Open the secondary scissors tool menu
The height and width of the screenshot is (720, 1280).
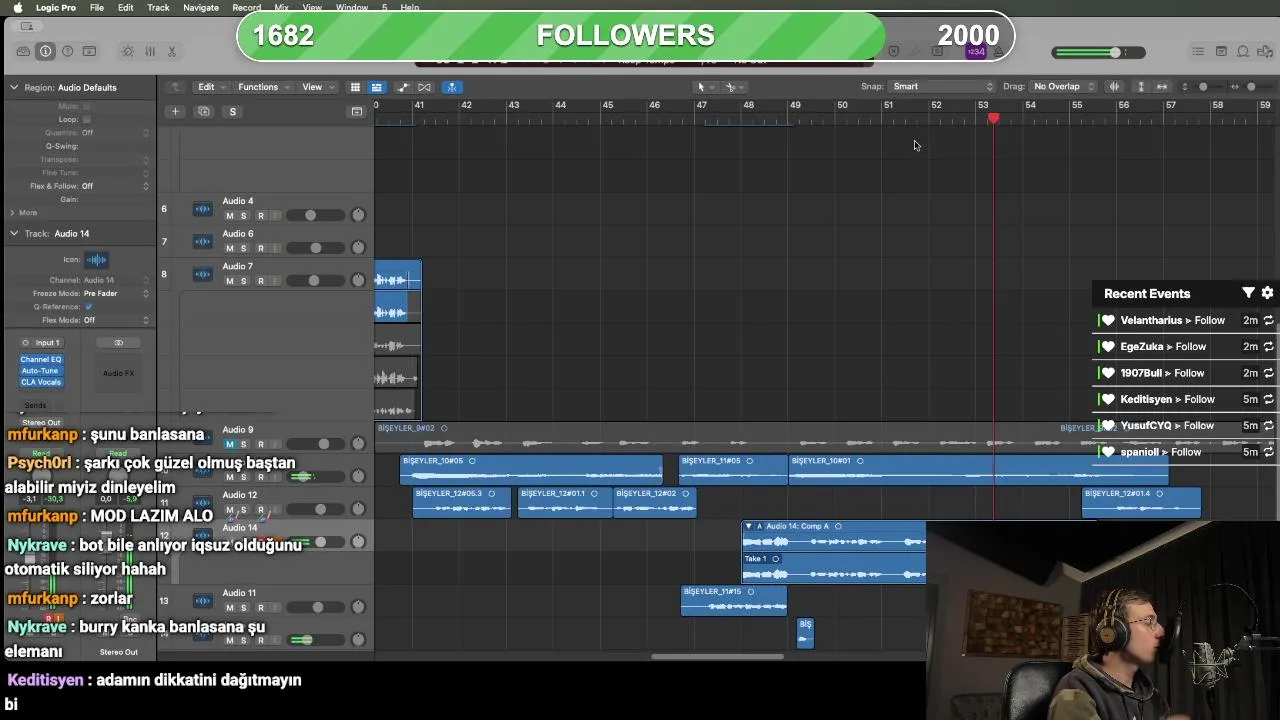pyautogui.click(x=733, y=87)
